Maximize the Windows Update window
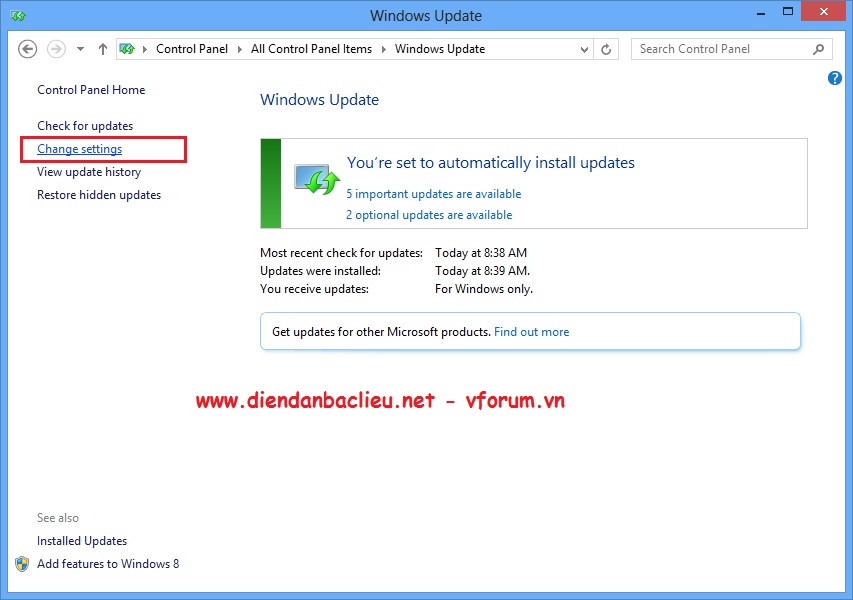Image resolution: width=853 pixels, height=600 pixels. pyautogui.click(x=788, y=12)
